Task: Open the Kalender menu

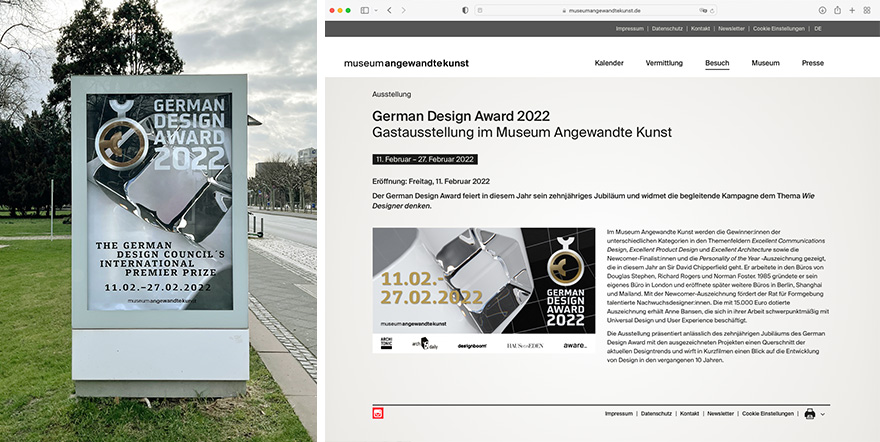Action: tap(609, 63)
